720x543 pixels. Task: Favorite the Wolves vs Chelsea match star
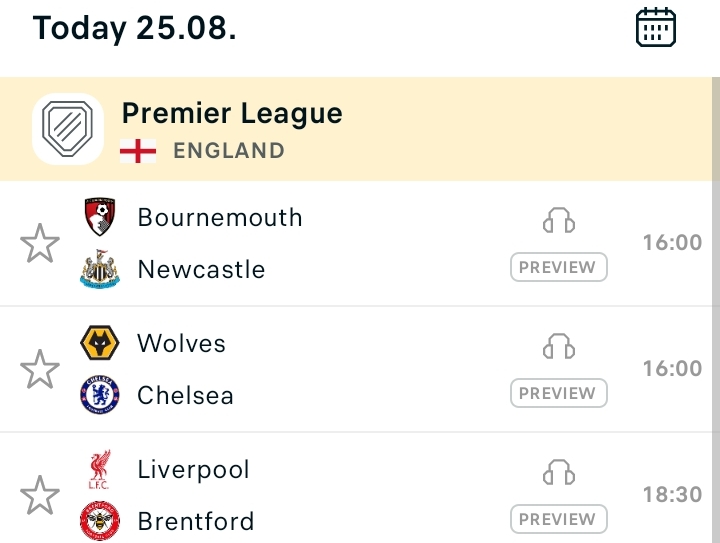pos(40,369)
